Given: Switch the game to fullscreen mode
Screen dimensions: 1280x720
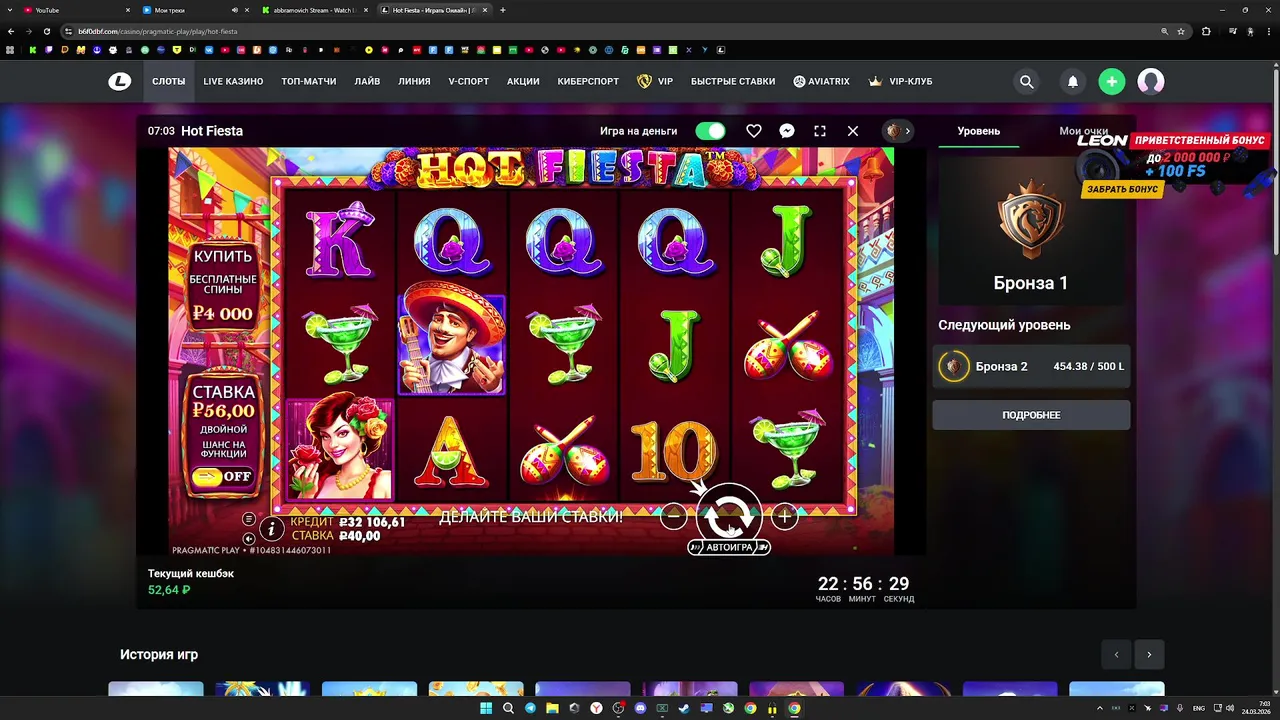Looking at the screenshot, I should click(x=820, y=131).
